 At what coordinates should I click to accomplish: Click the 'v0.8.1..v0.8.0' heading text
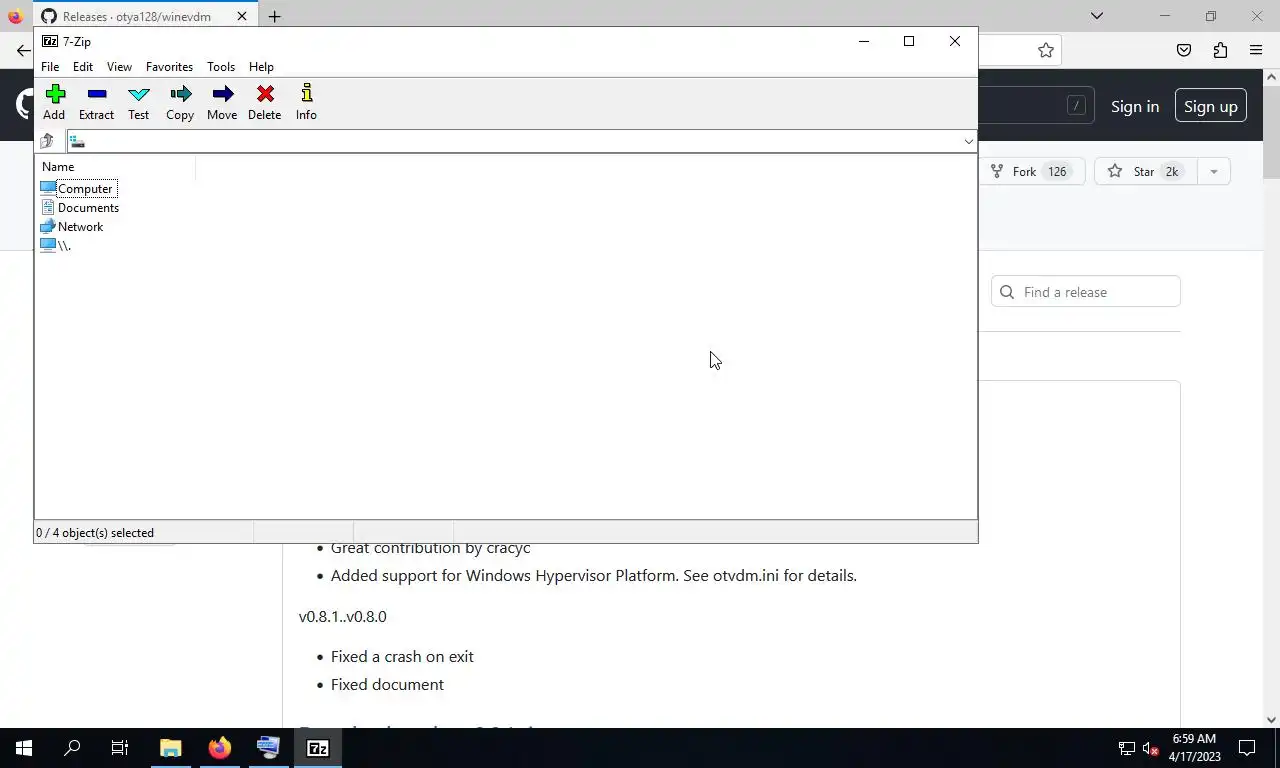coord(343,616)
